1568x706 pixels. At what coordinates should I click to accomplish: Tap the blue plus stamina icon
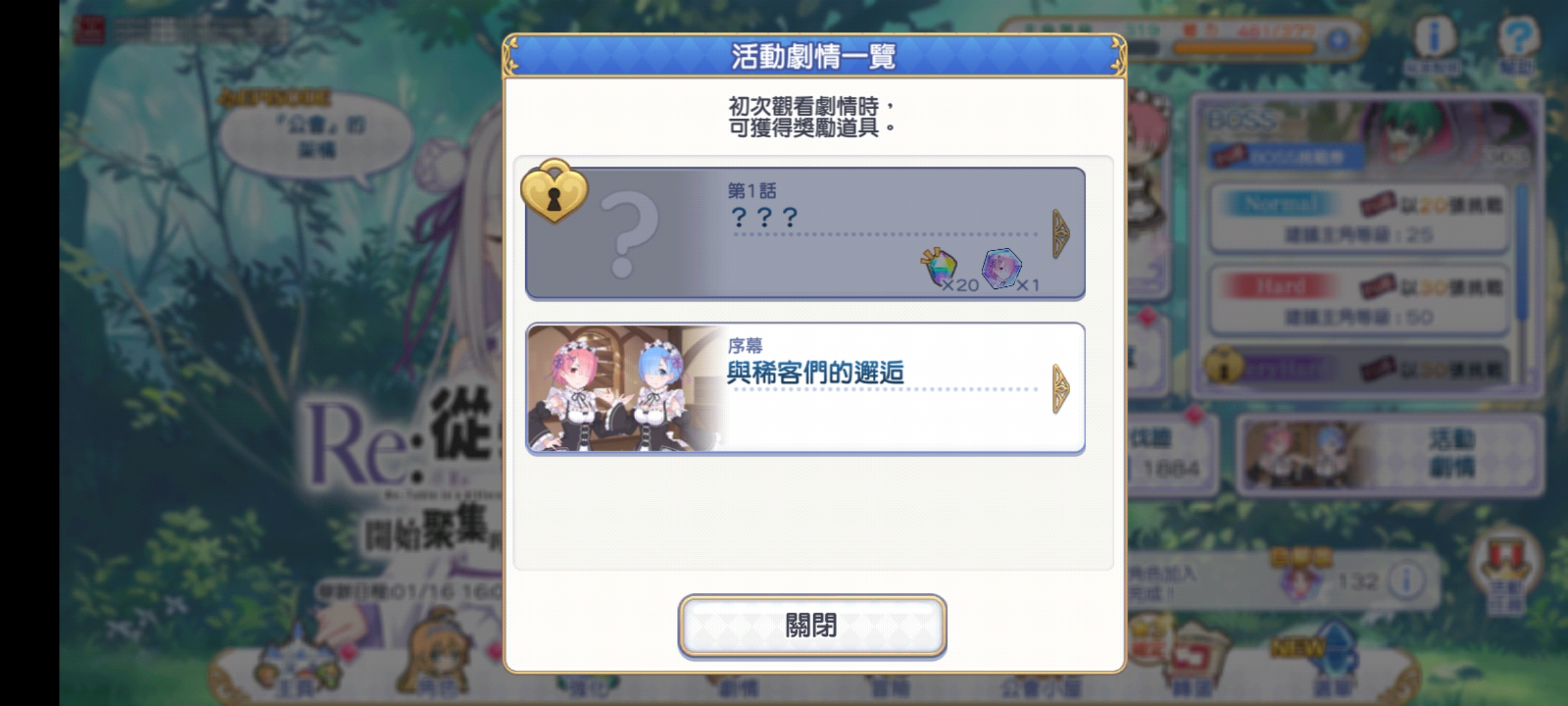[1338, 41]
